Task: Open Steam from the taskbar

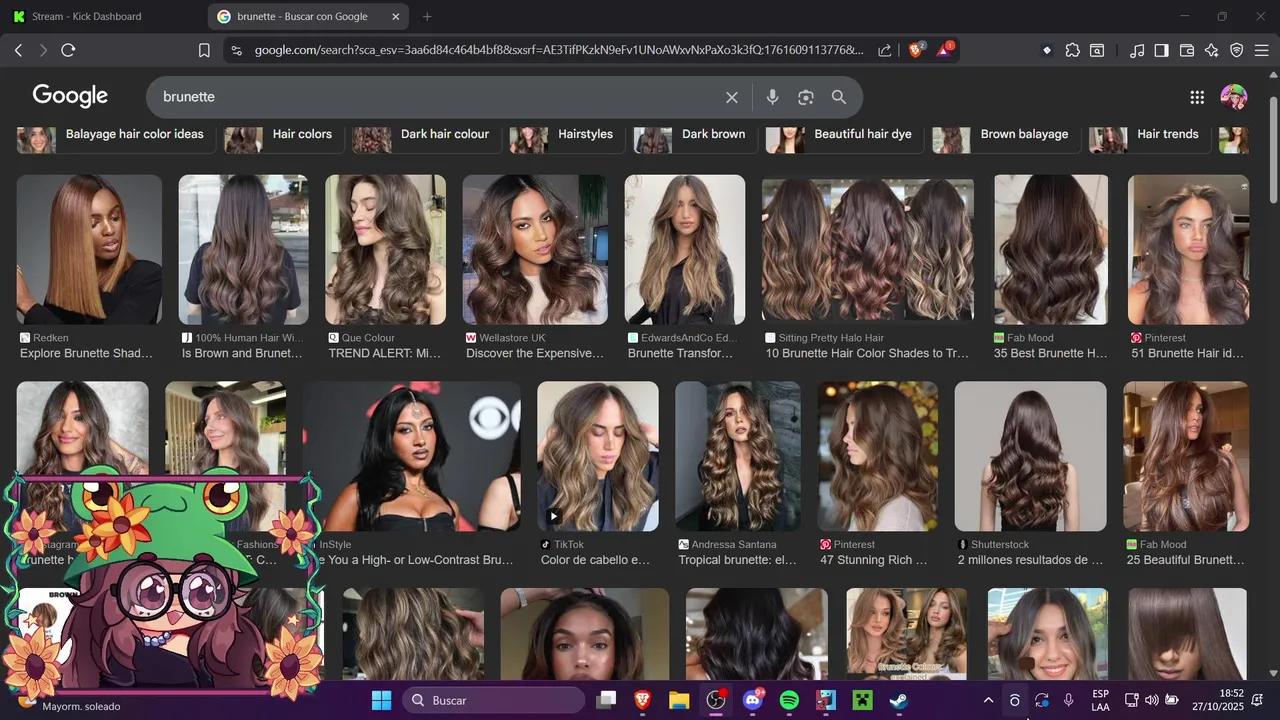Action: click(899, 700)
